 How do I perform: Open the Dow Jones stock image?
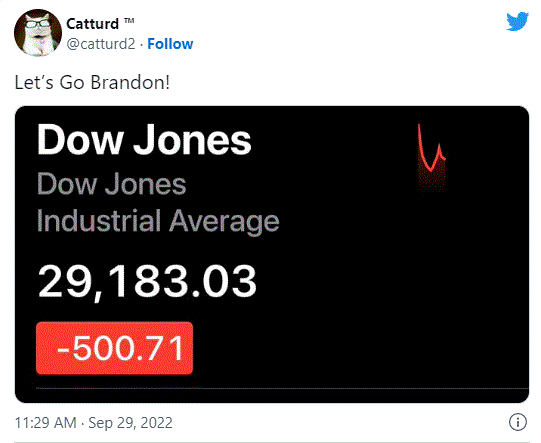pyautogui.click(x=272, y=254)
